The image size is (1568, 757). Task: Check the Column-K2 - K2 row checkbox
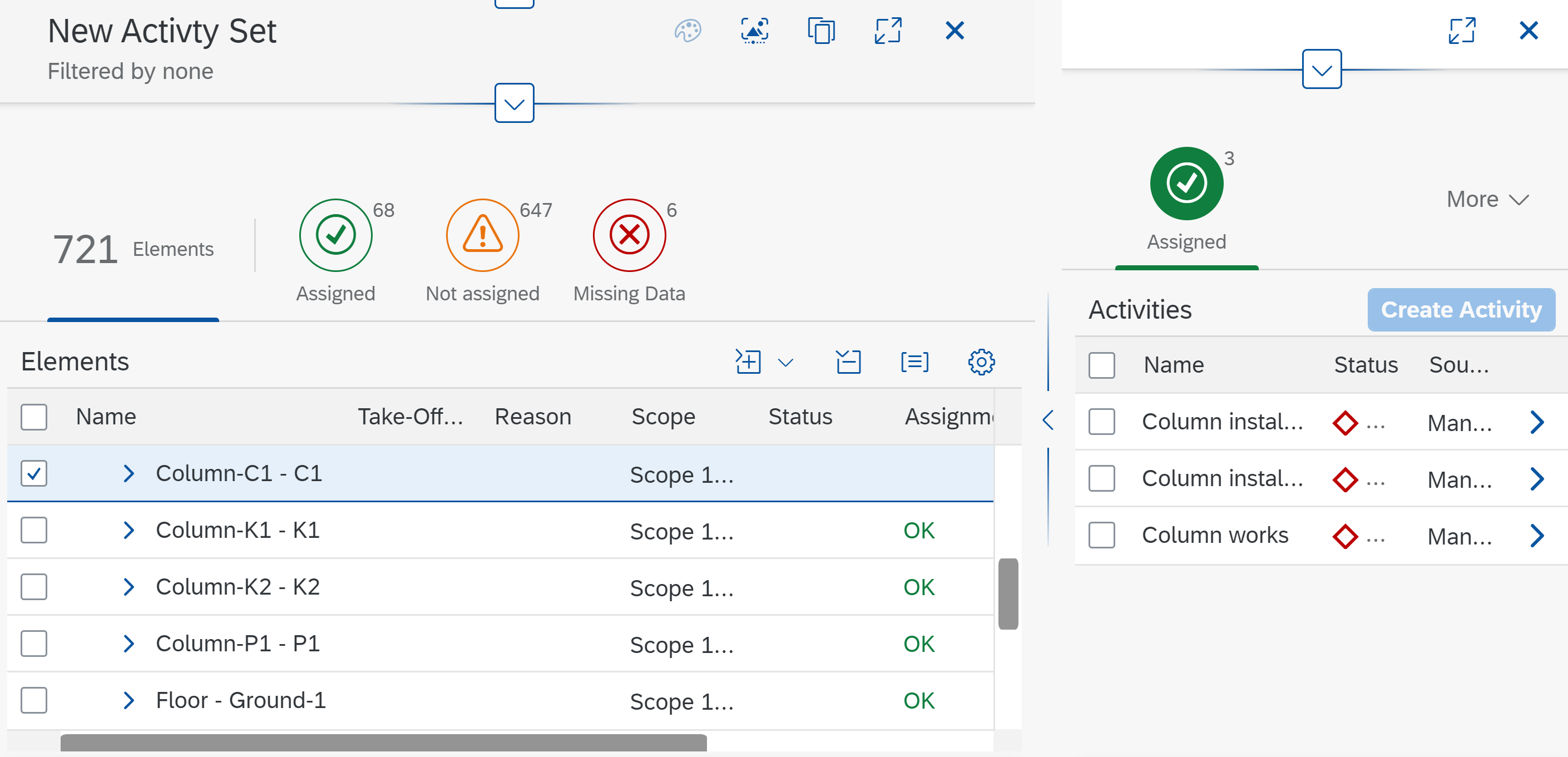click(34, 587)
